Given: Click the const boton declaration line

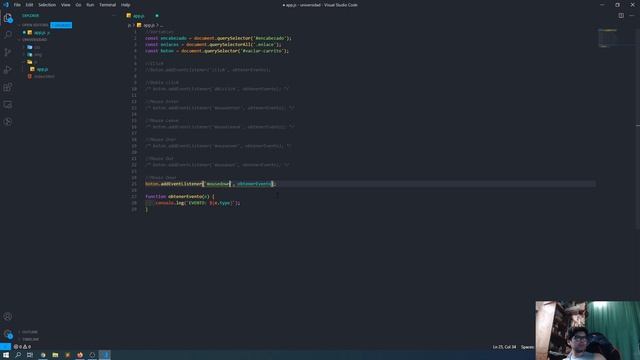Looking at the screenshot, I should pos(217,51).
